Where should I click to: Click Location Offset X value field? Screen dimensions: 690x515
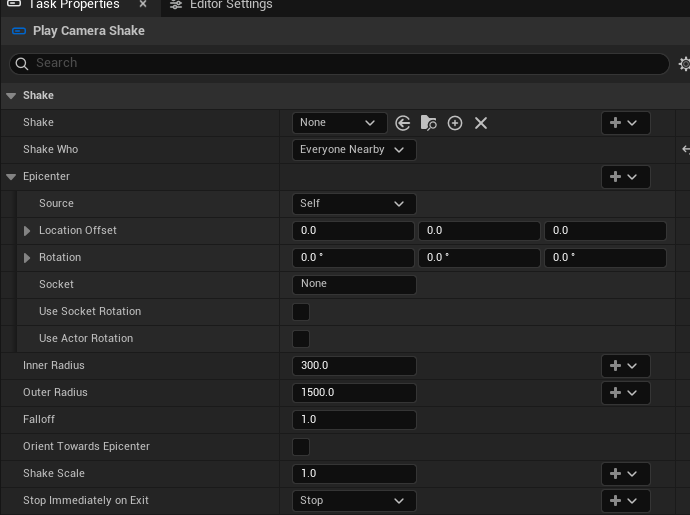(x=353, y=231)
